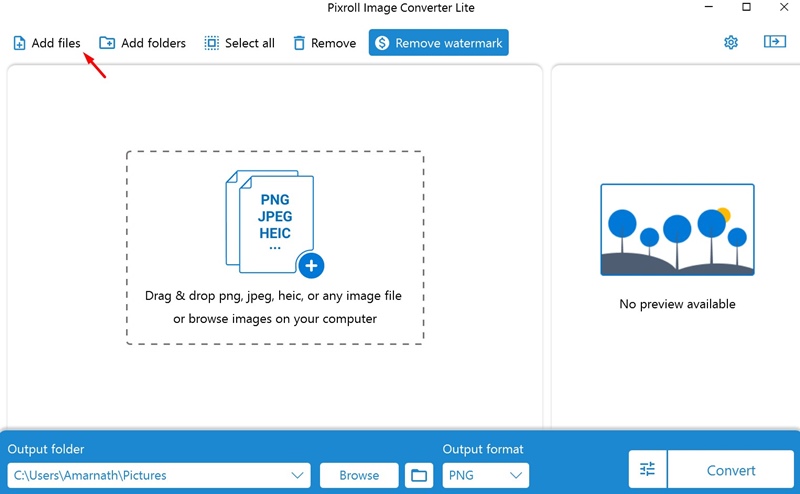Click the chevron beside the Pictures path
This screenshot has height=494, width=800.
297,475
